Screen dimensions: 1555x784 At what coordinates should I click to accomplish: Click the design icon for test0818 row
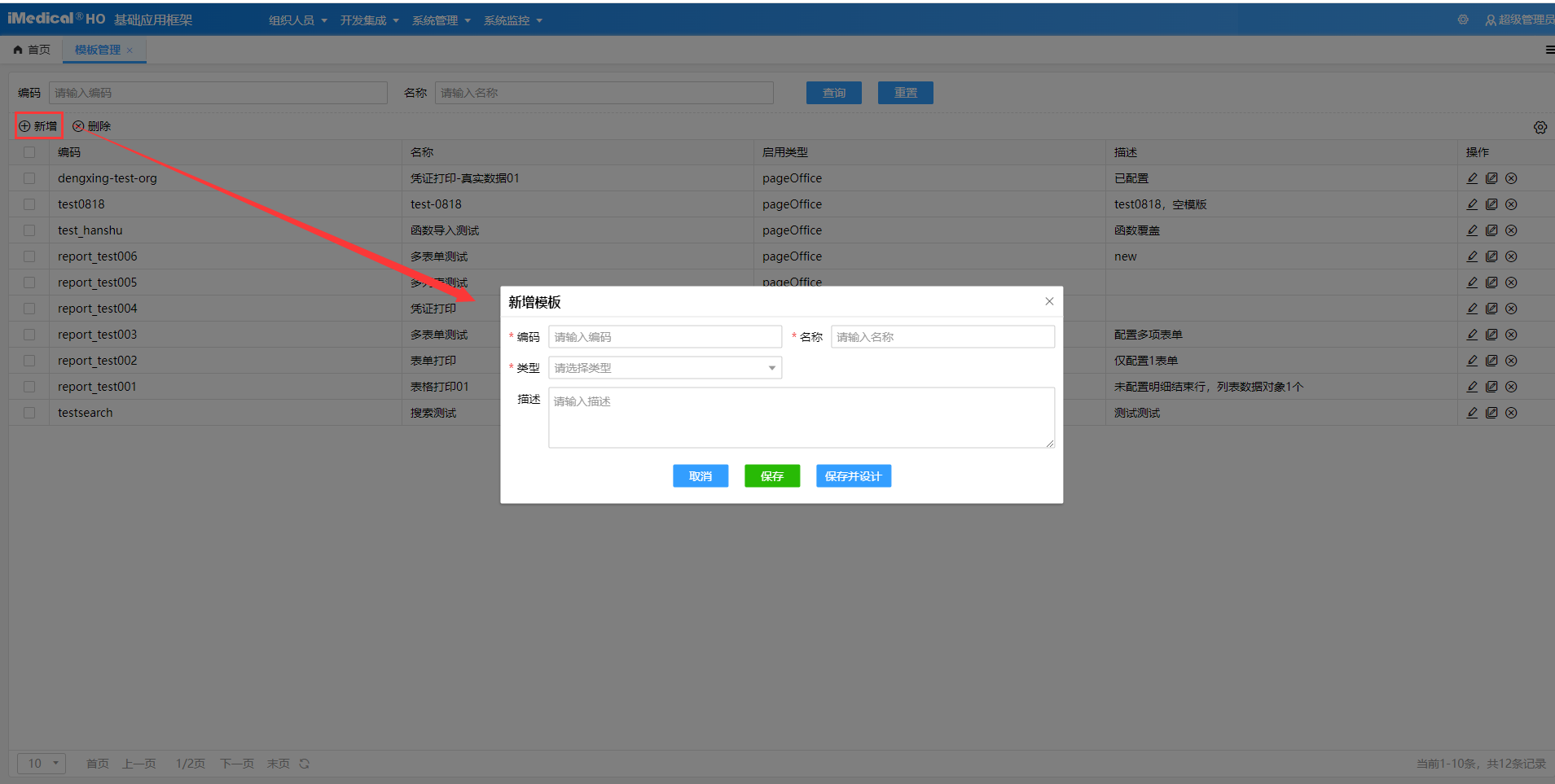[x=1491, y=204]
